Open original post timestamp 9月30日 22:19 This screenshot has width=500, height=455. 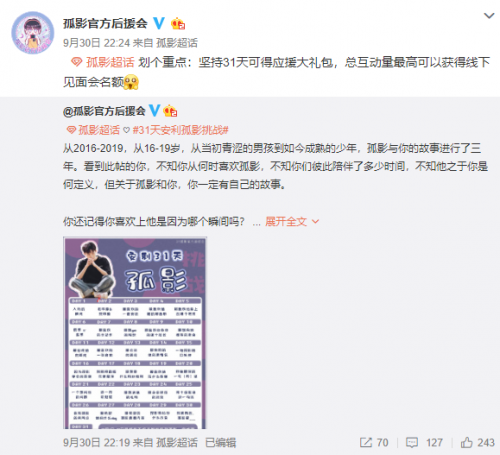pyautogui.click(x=96, y=443)
